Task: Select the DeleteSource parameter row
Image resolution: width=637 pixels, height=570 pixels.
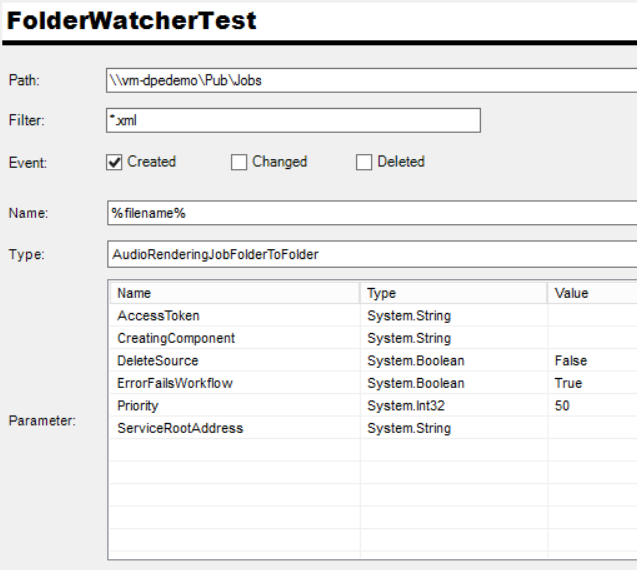Action: pyautogui.click(x=158, y=361)
